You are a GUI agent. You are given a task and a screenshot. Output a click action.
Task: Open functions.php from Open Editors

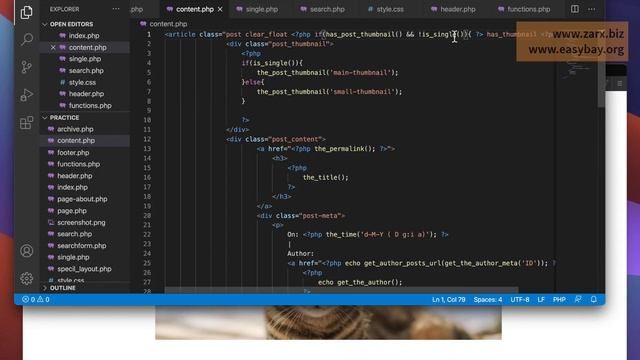tap(90, 106)
